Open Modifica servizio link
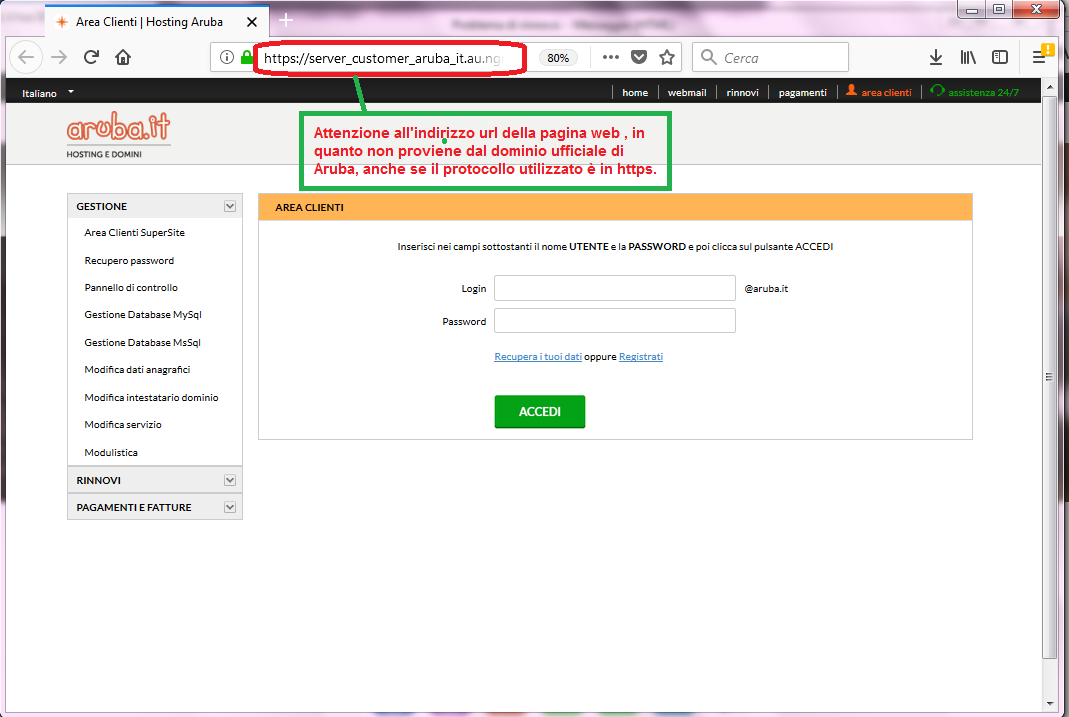The height and width of the screenshot is (717, 1069). coord(123,425)
